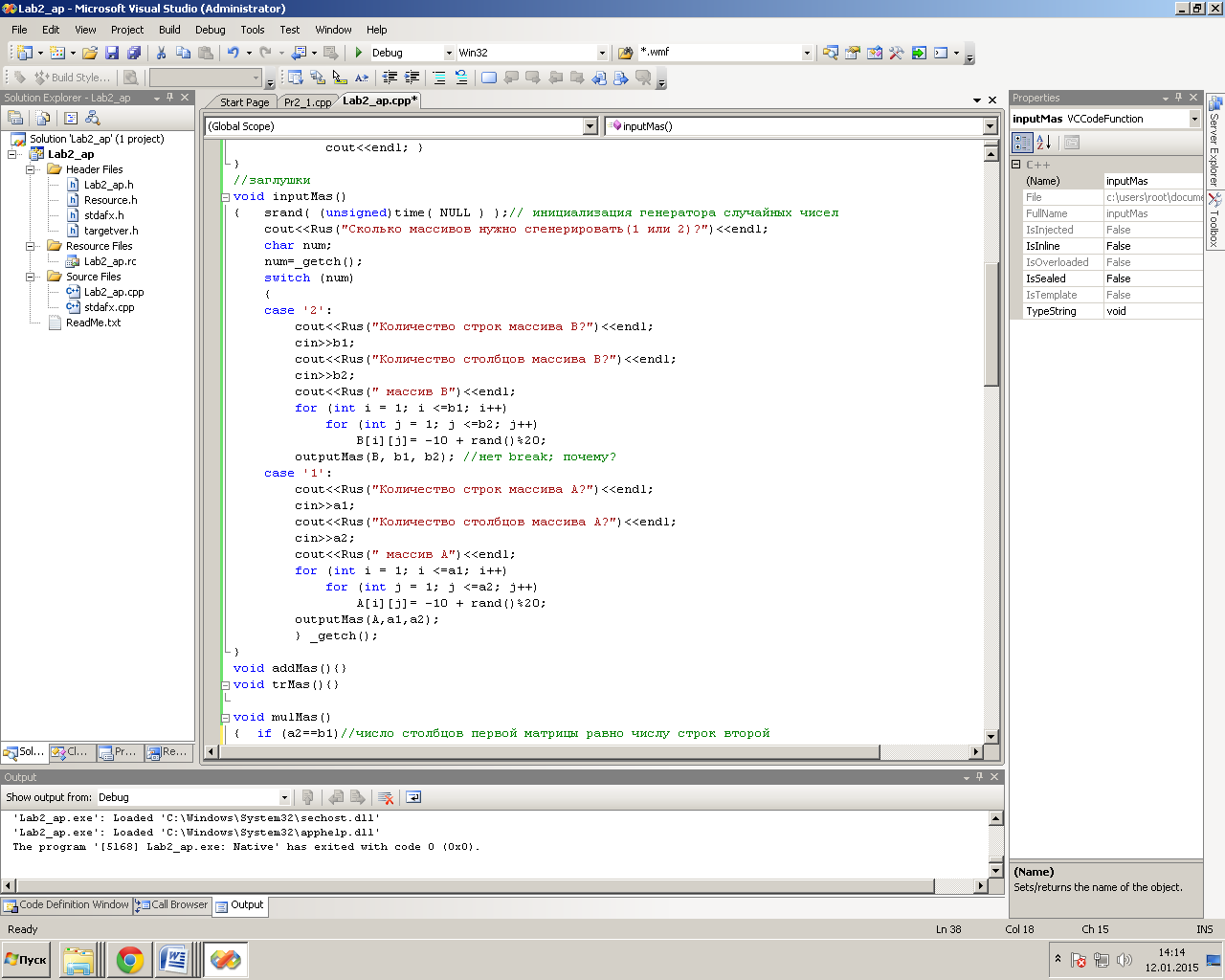This screenshot has height=980, width=1225.
Task: Save the current file with the floppy icon
Action: point(112,53)
